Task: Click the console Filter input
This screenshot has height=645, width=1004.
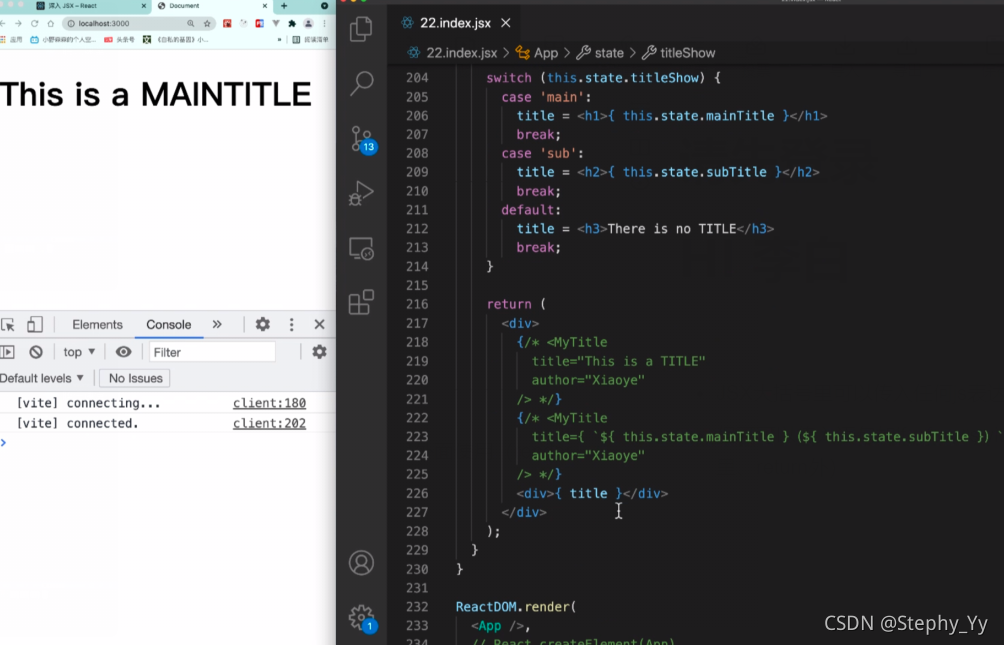Action: tap(212, 352)
